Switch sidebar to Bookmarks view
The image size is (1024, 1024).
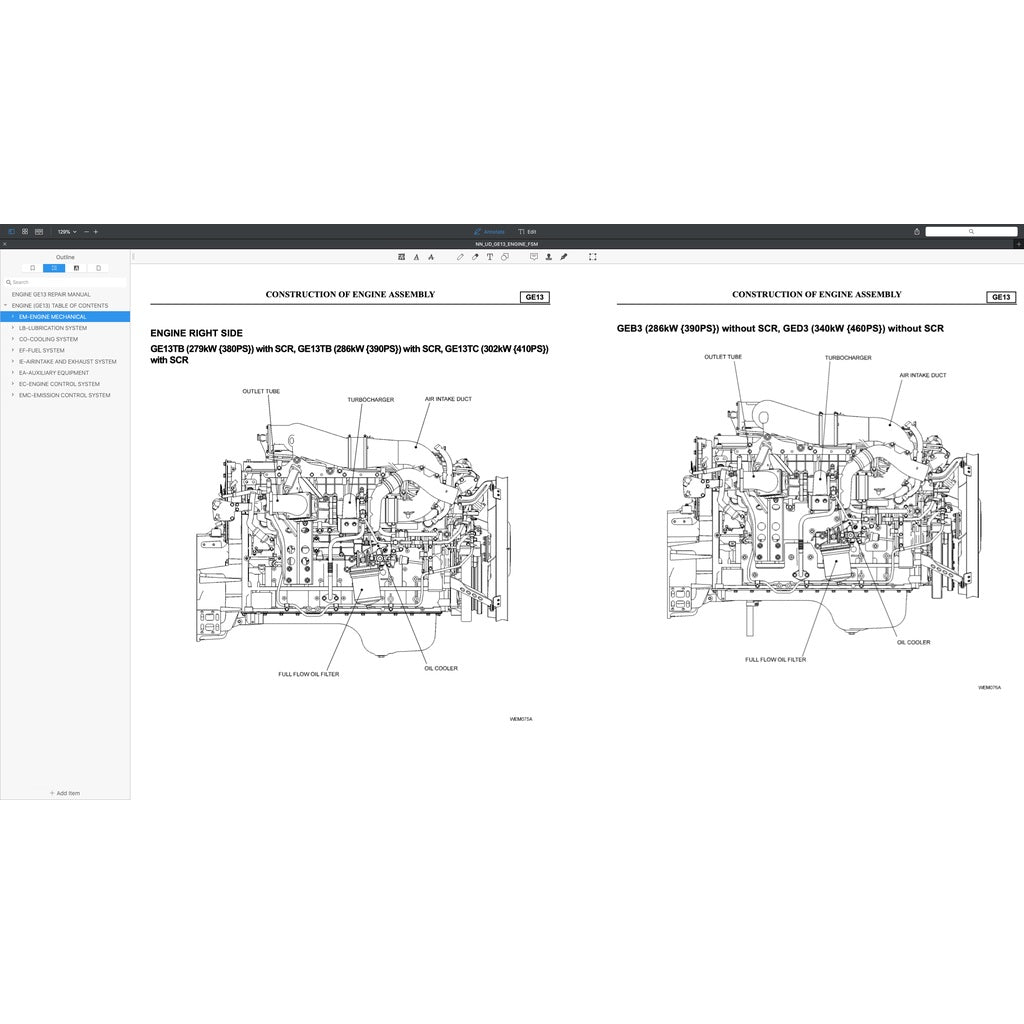(32, 268)
